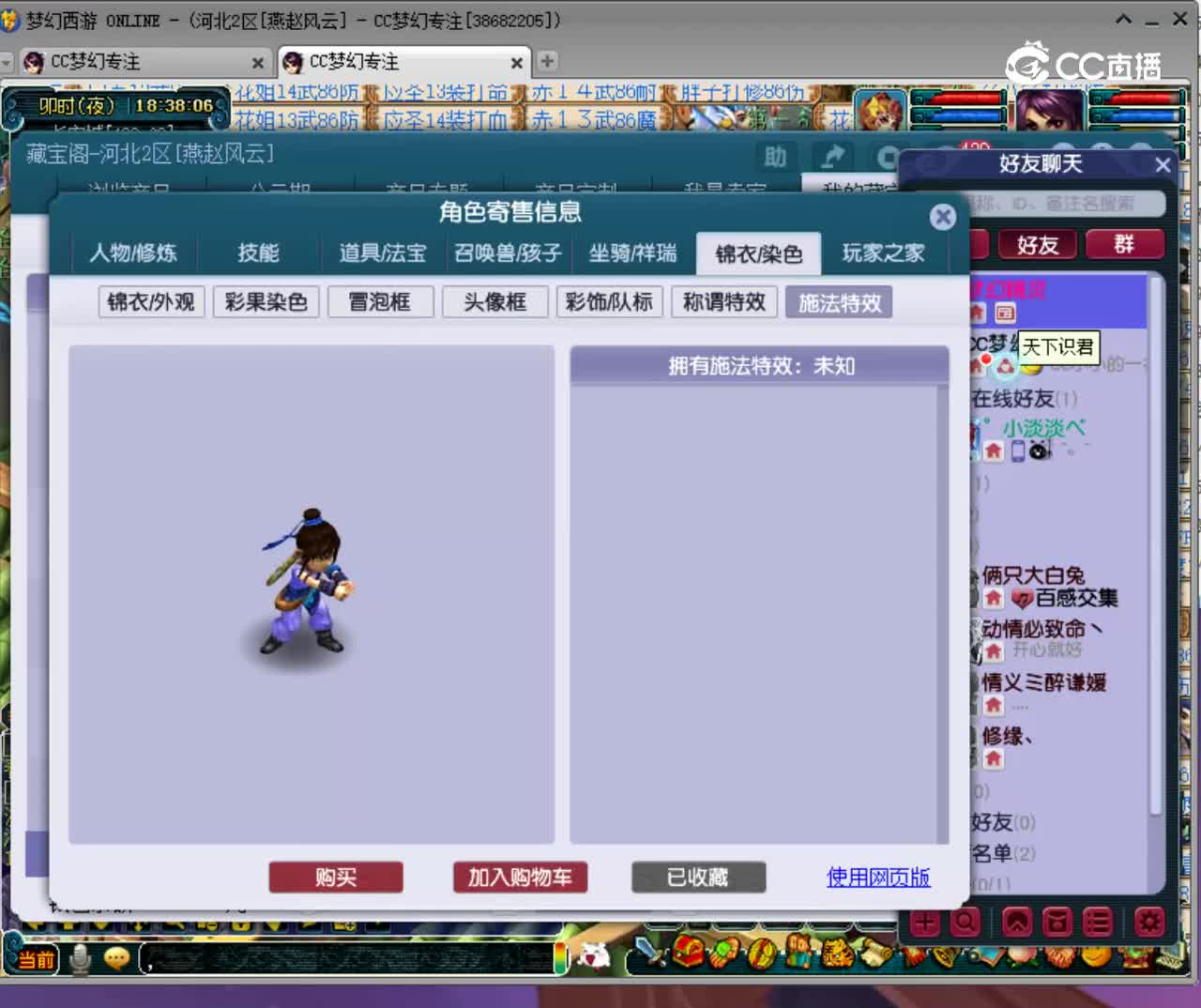Show the 冒泡框 sub-category
Viewport: 1201px width, 1008px height.
click(x=380, y=302)
